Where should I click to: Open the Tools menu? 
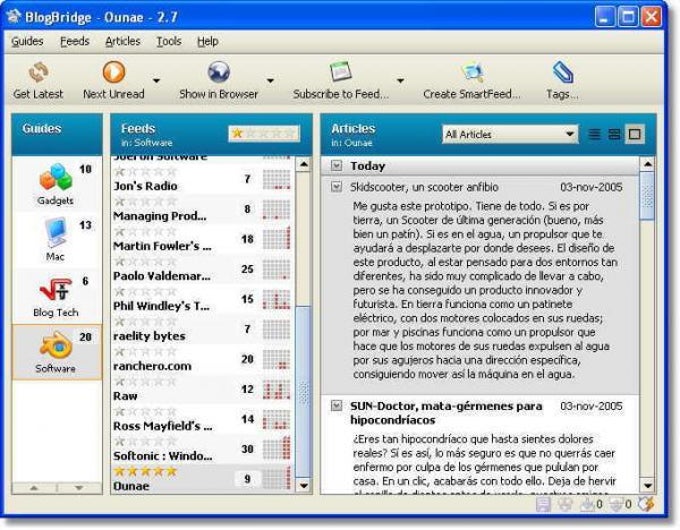[169, 41]
